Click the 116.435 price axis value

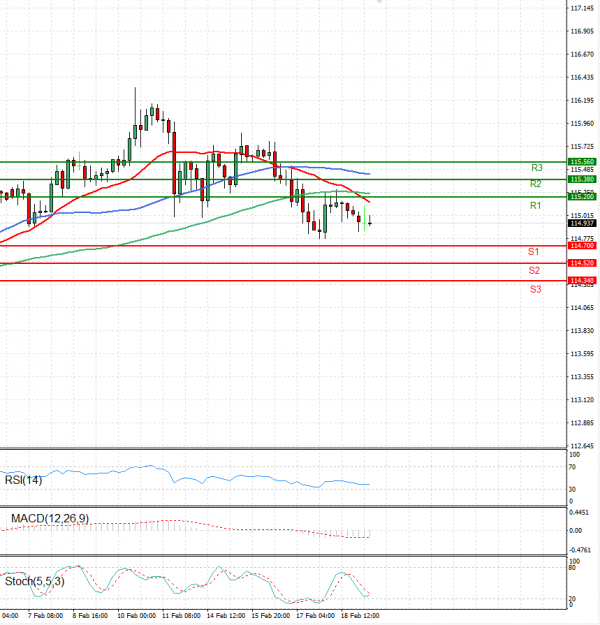point(582,77)
